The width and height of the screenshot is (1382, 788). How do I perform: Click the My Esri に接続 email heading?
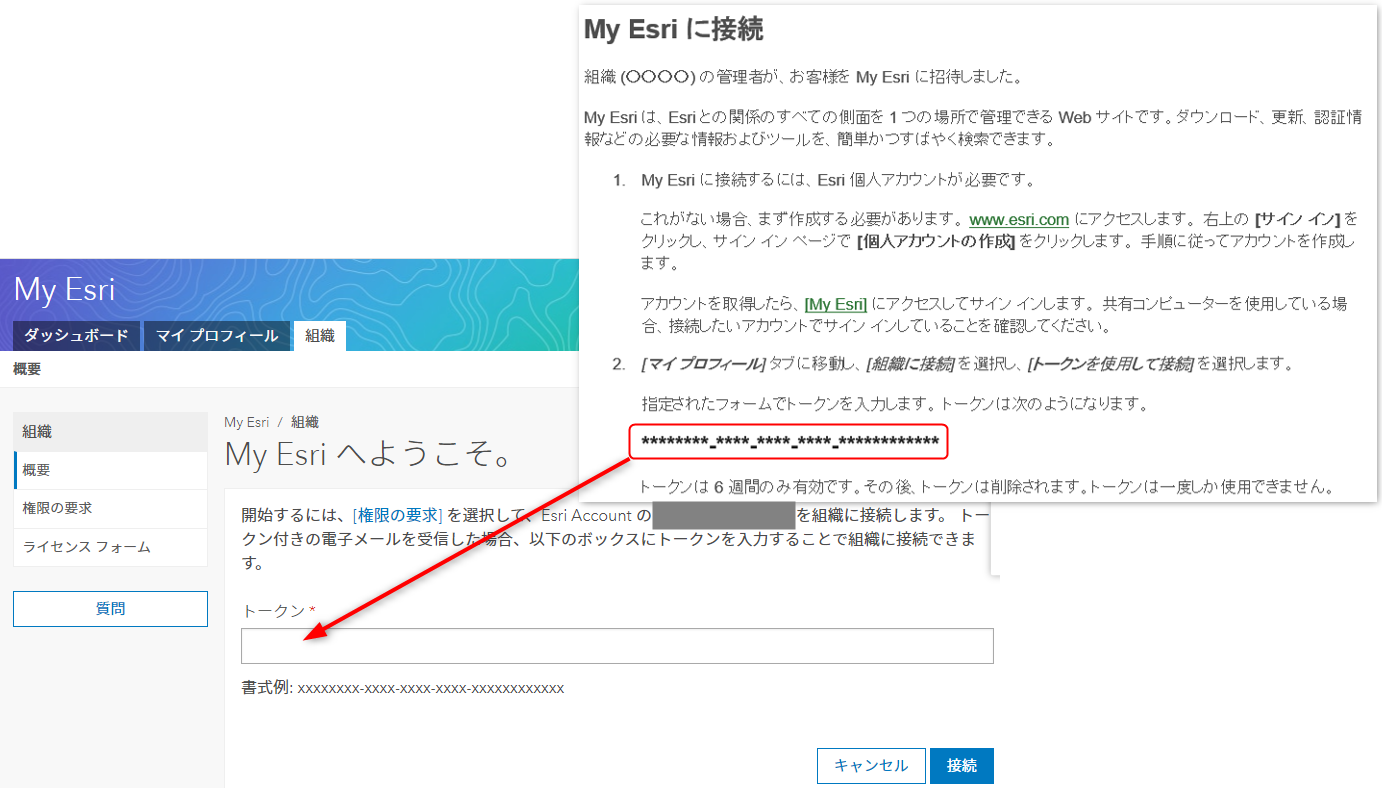(x=674, y=29)
